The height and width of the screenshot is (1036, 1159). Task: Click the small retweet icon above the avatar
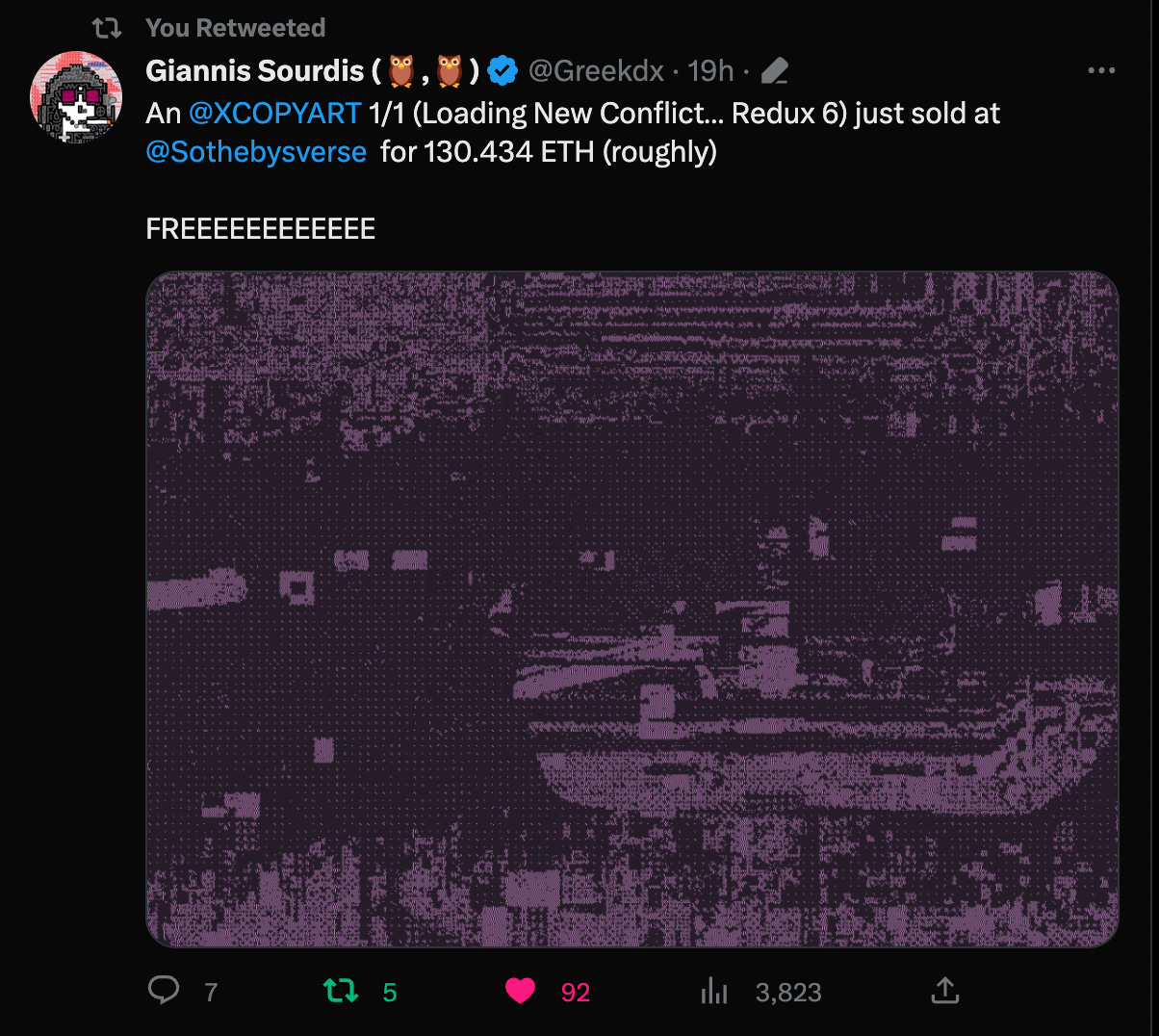click(x=106, y=28)
